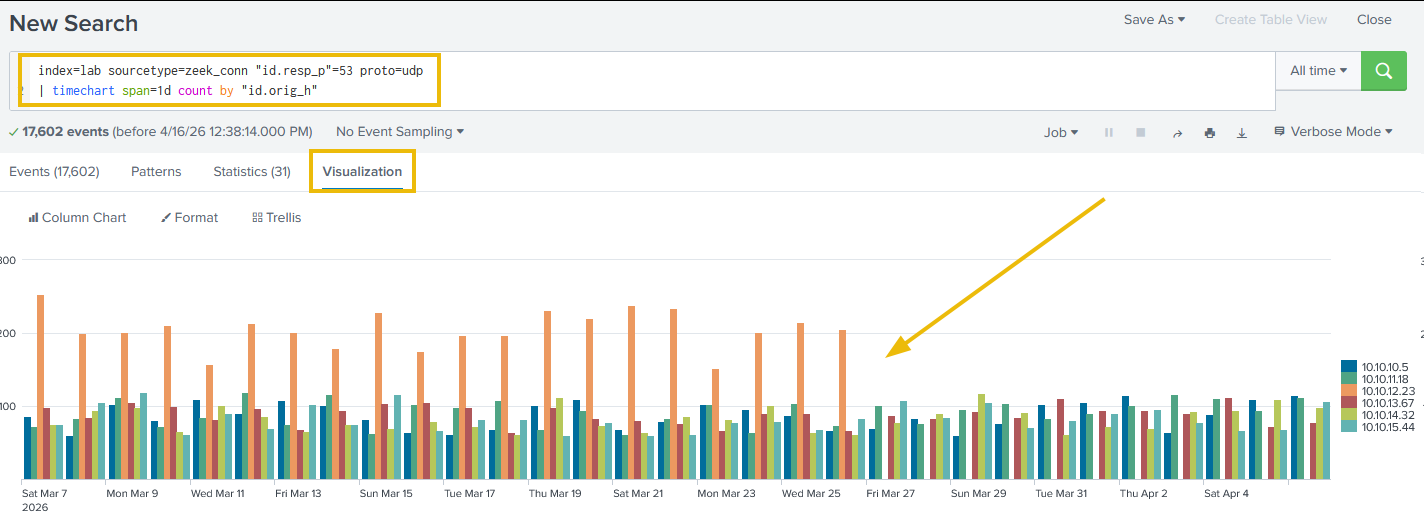Switch to the Patterns tab
Screen dimensions: 1424x514
coord(156,172)
